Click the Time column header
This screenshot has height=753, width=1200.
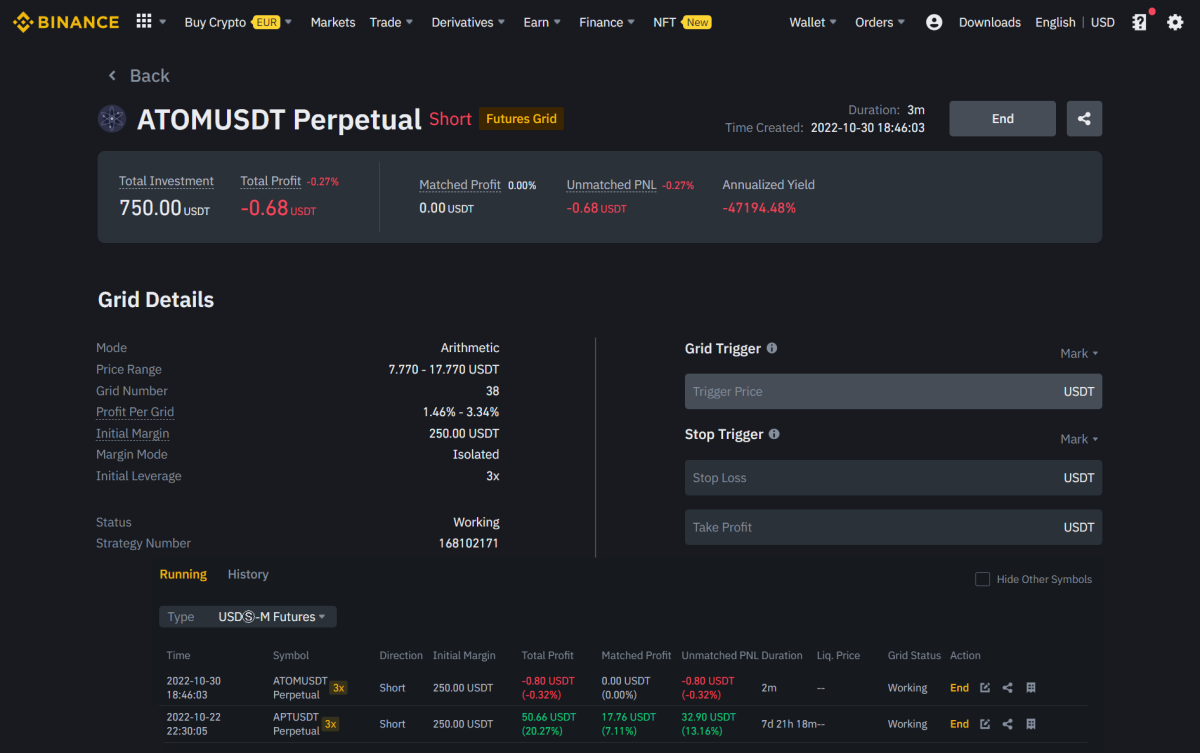(x=178, y=656)
